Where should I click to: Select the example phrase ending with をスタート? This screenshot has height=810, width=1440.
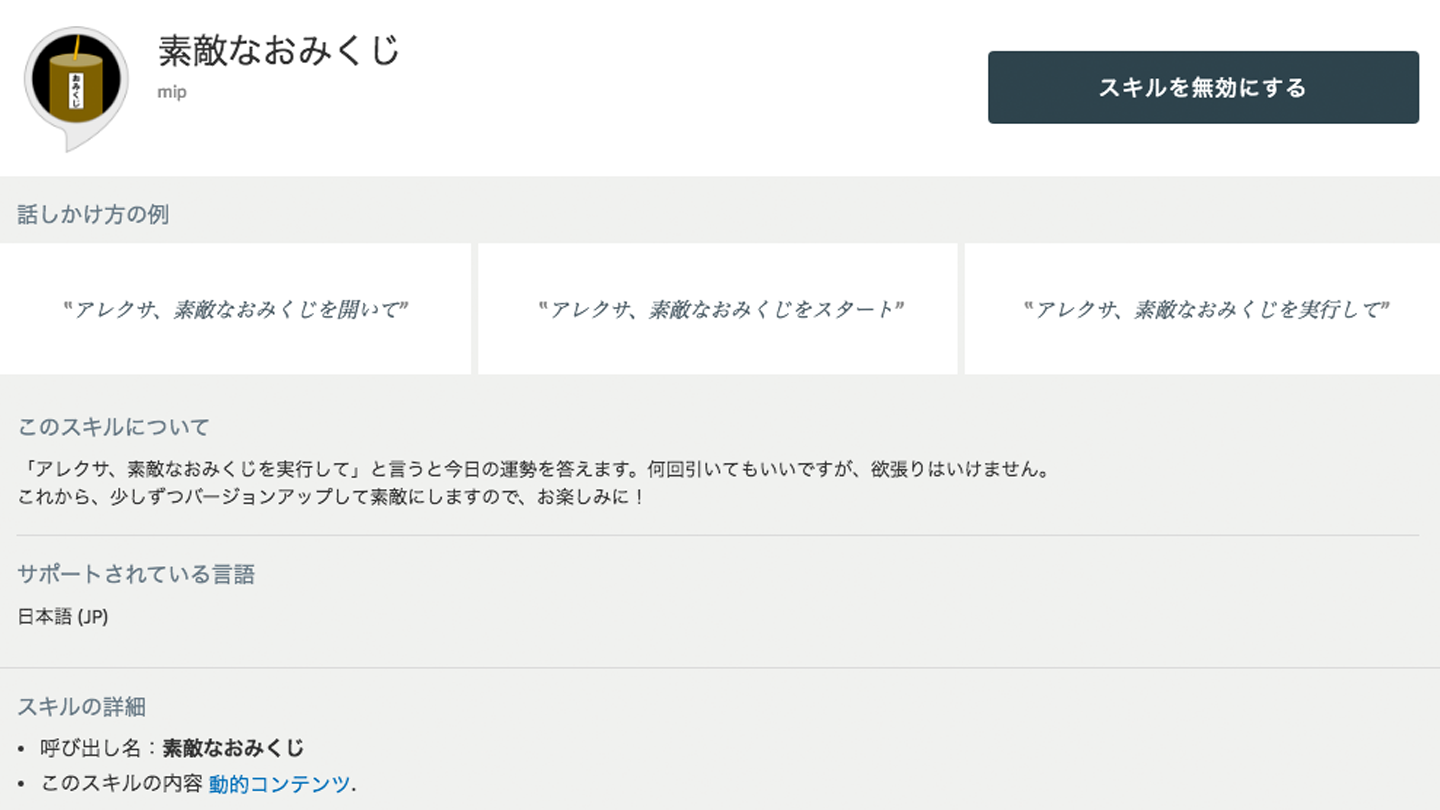tap(720, 309)
